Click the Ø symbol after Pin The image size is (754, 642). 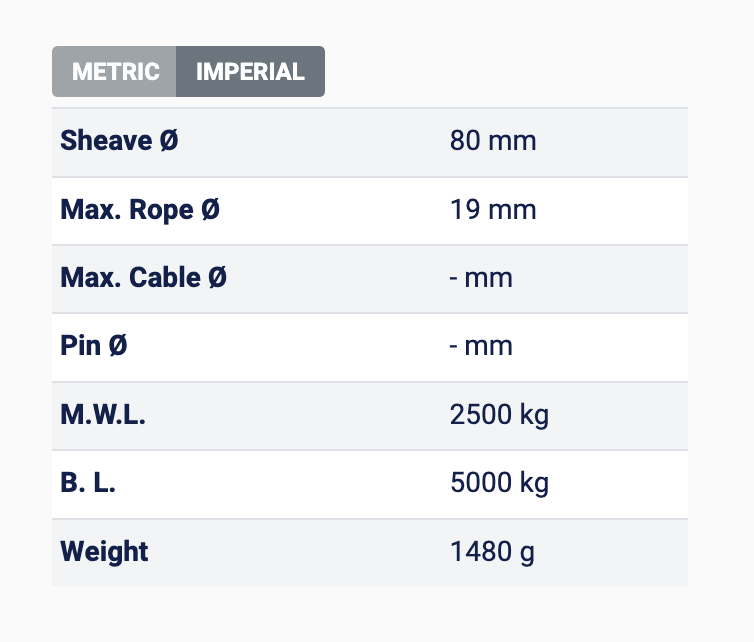tap(118, 346)
